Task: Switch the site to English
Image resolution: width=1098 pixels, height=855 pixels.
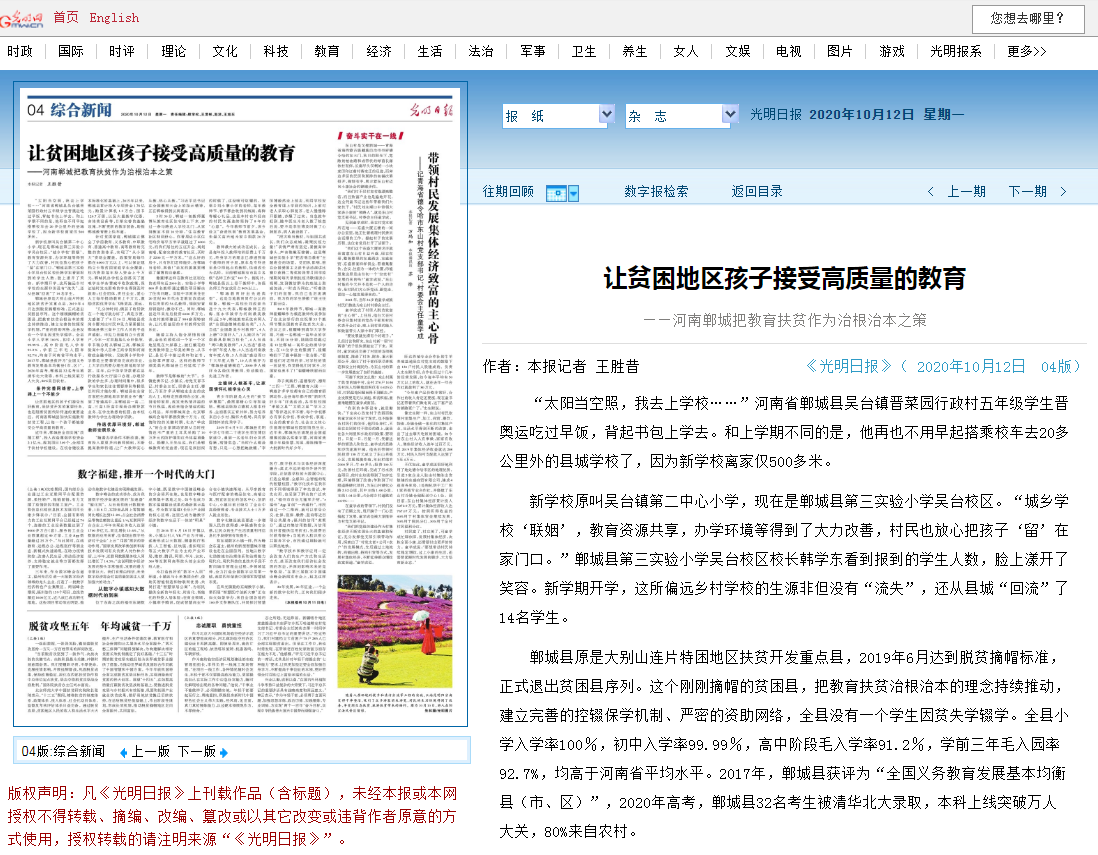Action: pos(114,17)
